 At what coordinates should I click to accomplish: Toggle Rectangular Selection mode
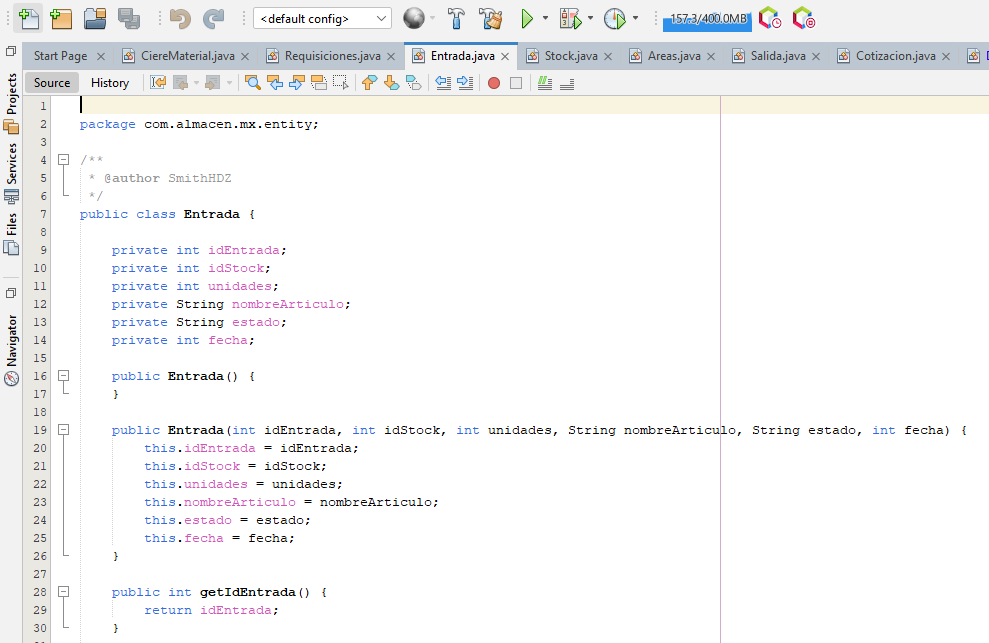pos(340,83)
